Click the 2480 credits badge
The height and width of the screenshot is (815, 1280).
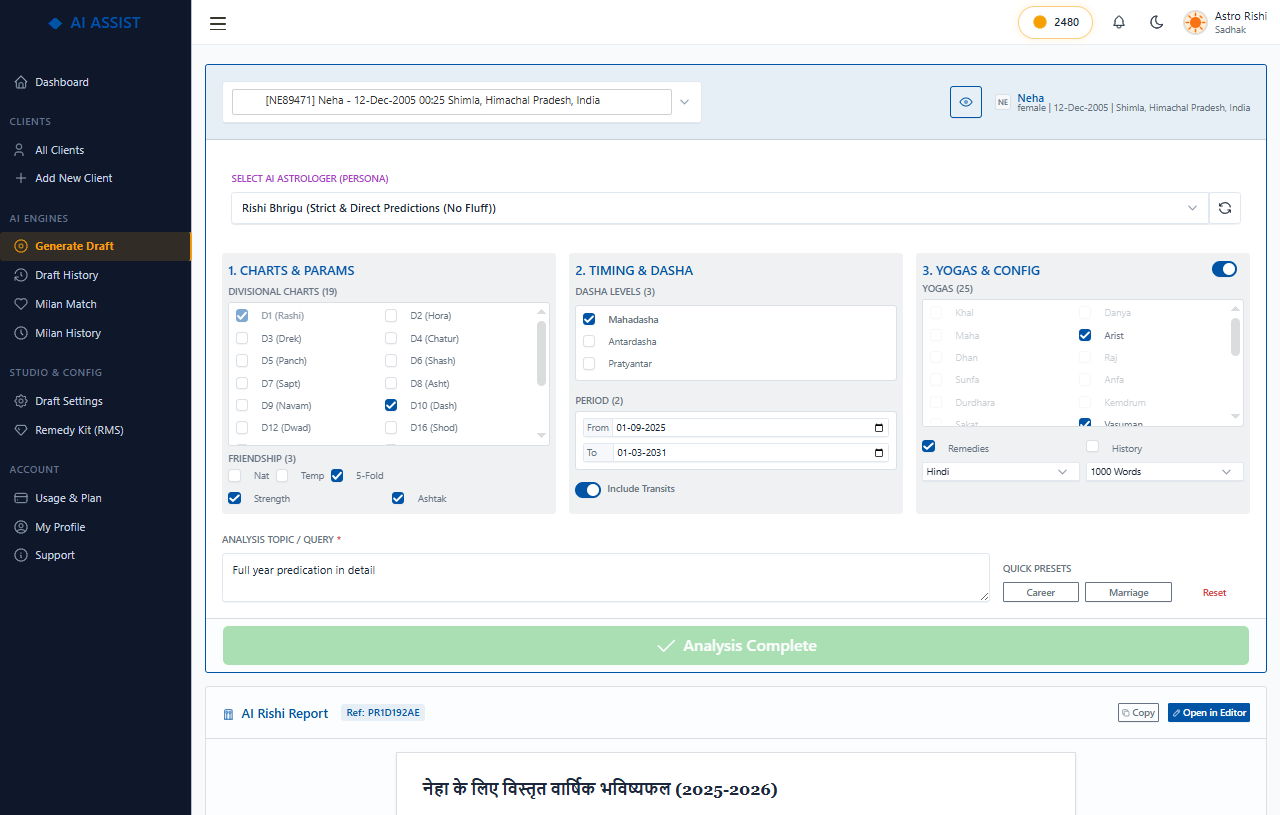point(1055,21)
